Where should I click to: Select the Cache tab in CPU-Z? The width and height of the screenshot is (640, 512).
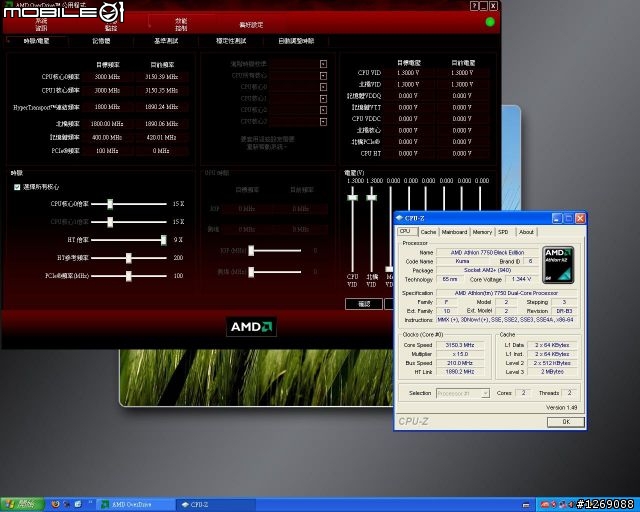point(428,232)
